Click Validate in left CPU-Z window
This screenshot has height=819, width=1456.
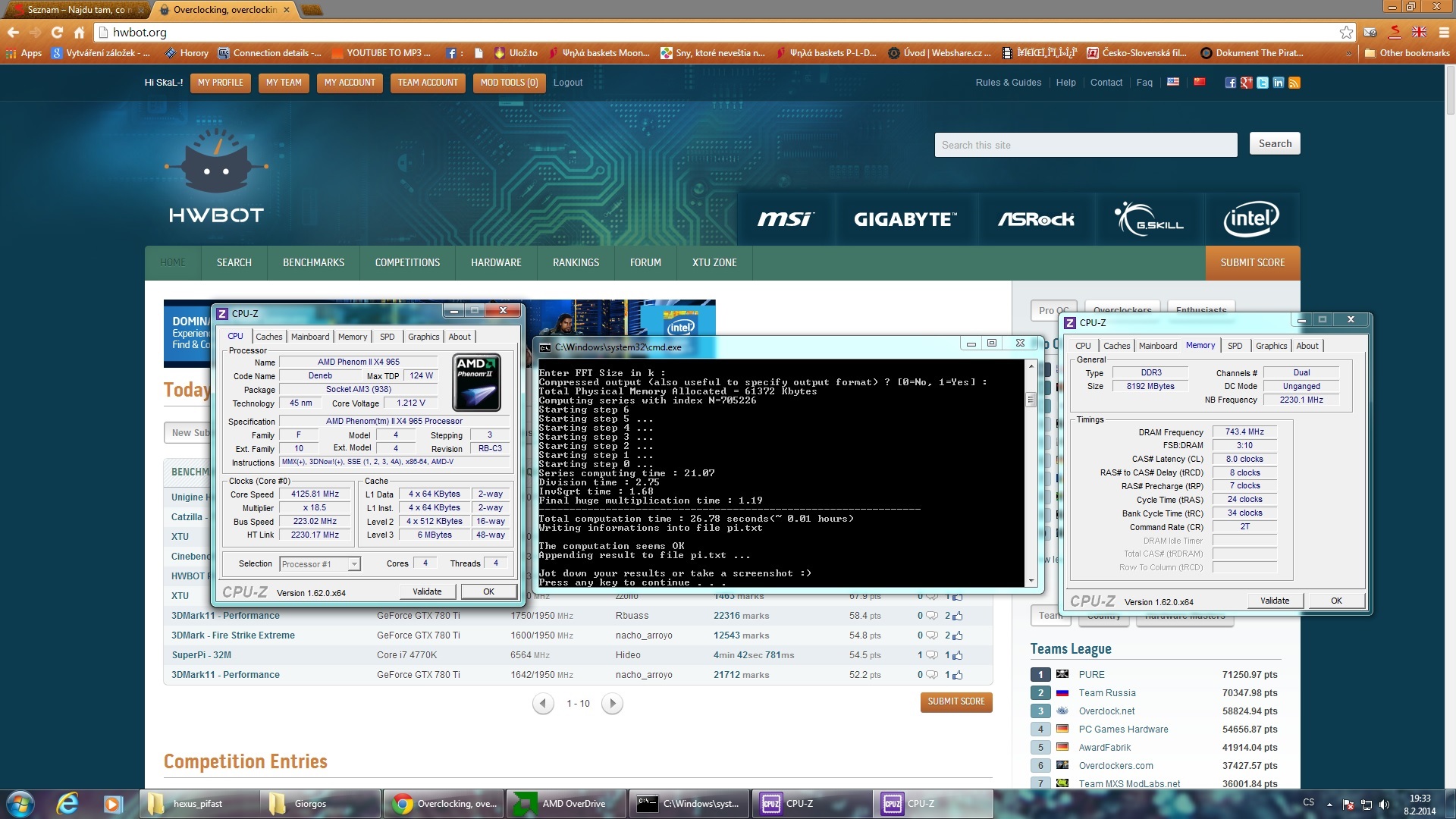[x=427, y=591]
